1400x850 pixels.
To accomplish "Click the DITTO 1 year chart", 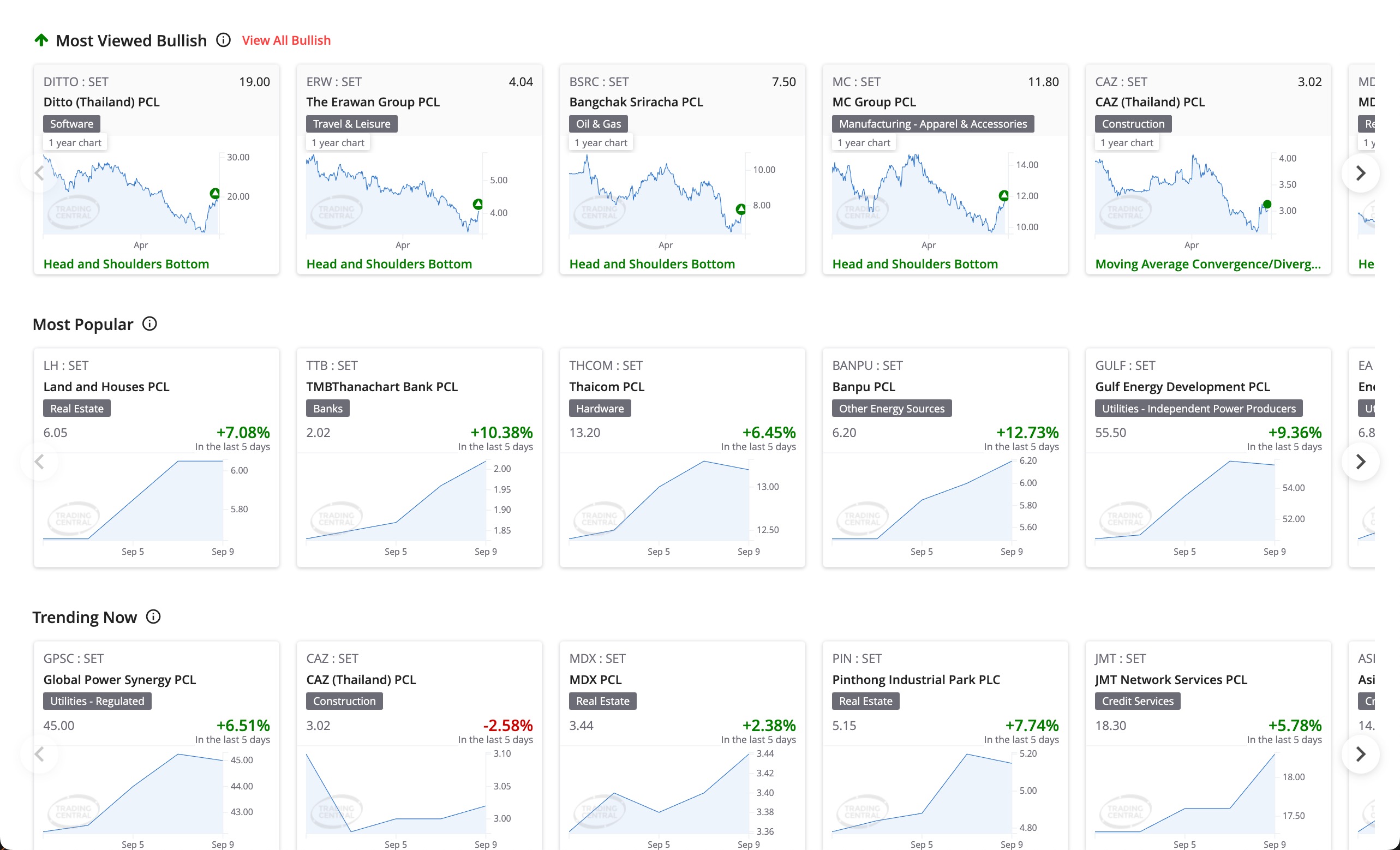I will (x=148, y=199).
